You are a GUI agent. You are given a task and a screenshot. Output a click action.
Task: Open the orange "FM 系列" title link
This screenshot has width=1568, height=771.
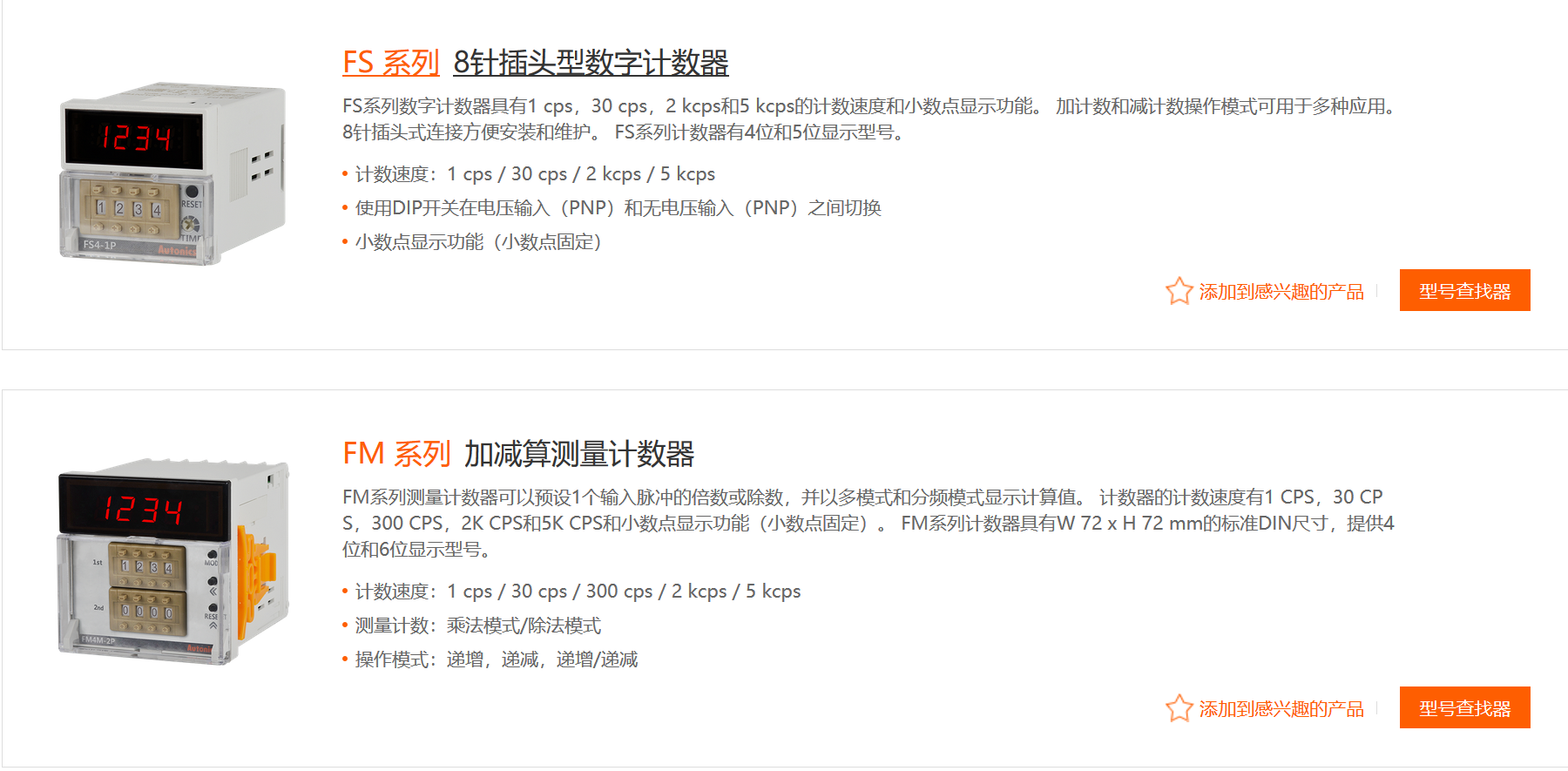(395, 454)
